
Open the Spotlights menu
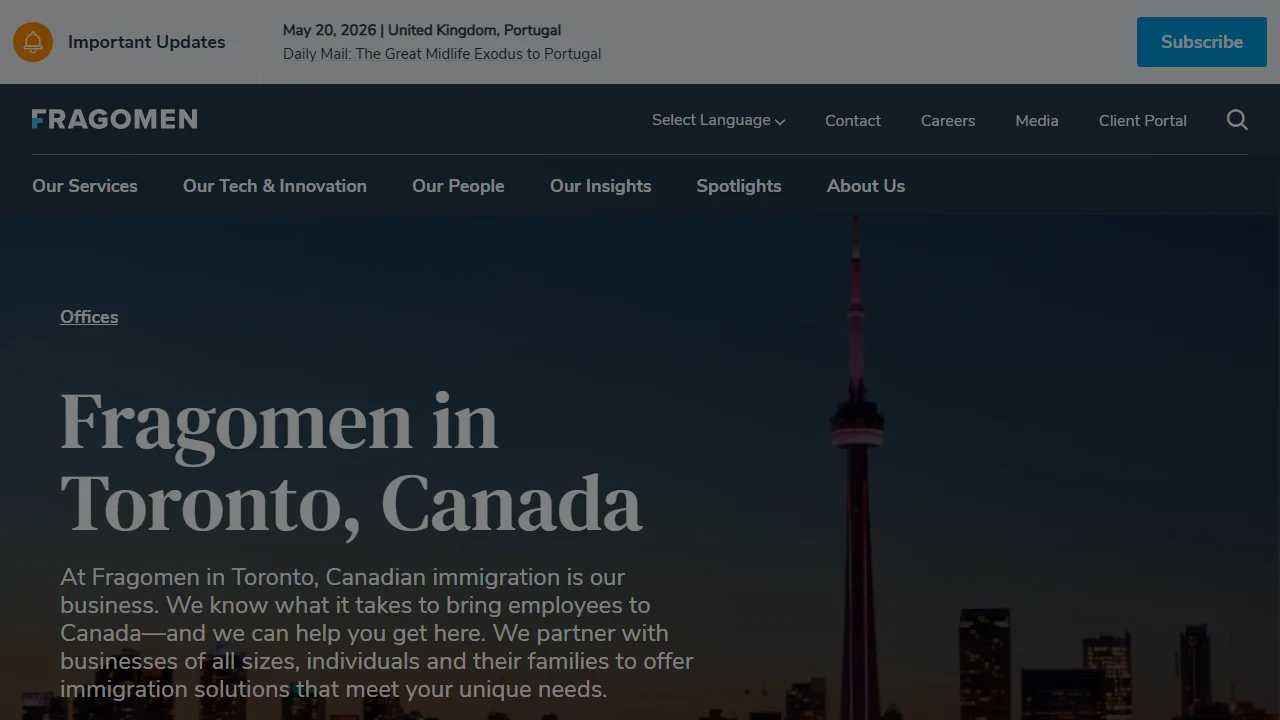pos(739,186)
